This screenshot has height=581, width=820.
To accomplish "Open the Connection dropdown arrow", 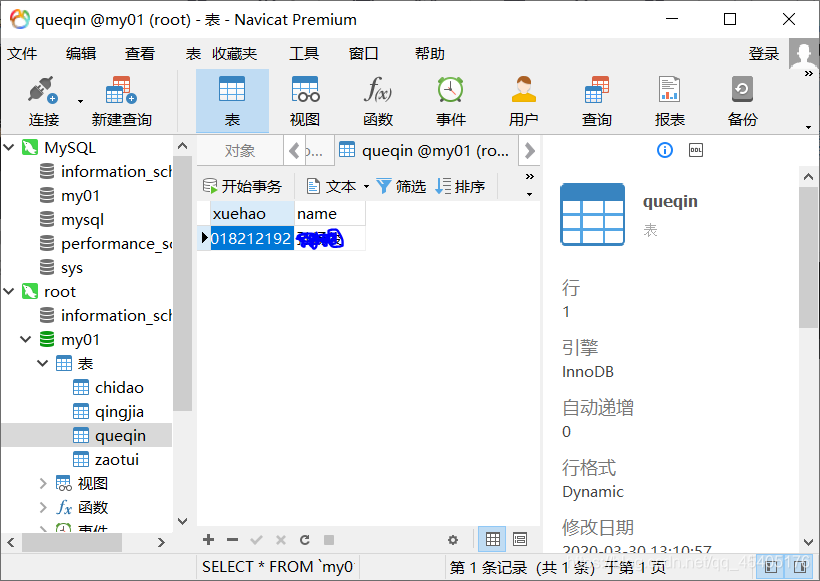I will [x=80, y=101].
